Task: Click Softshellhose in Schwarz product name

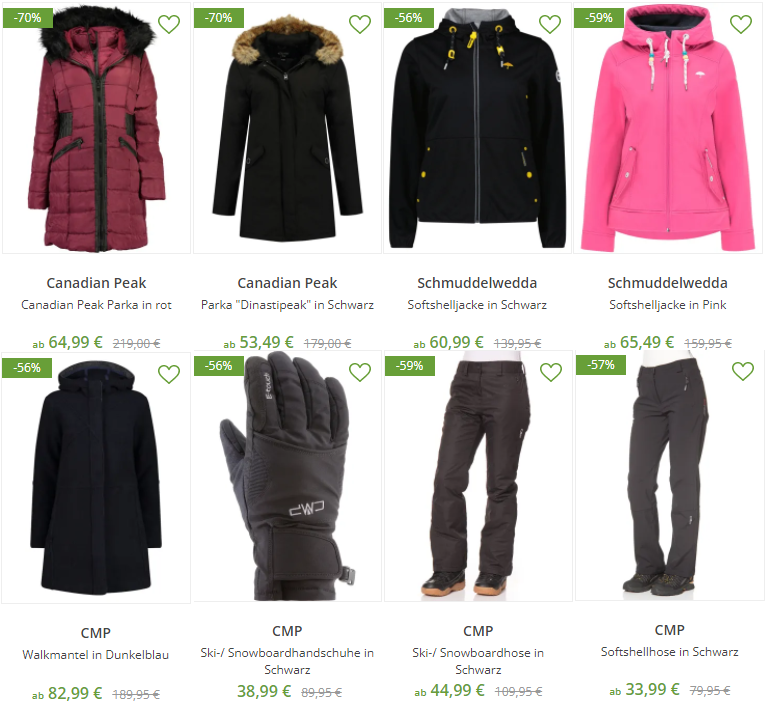Action: coord(670,652)
